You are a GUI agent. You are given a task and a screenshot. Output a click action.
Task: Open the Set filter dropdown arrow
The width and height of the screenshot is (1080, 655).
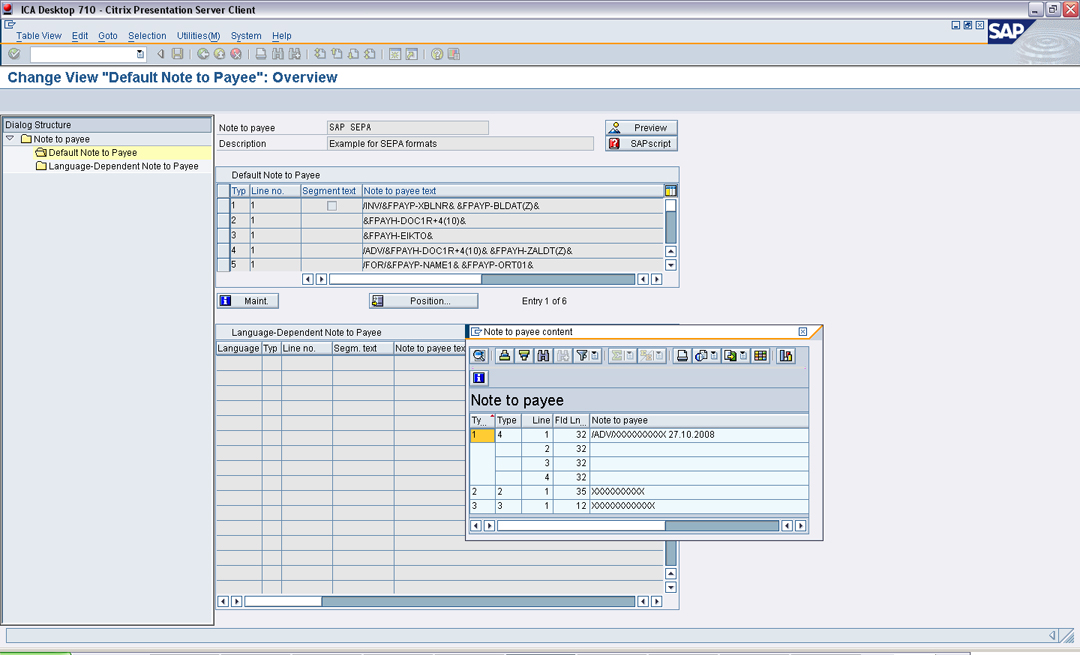[x=595, y=356]
